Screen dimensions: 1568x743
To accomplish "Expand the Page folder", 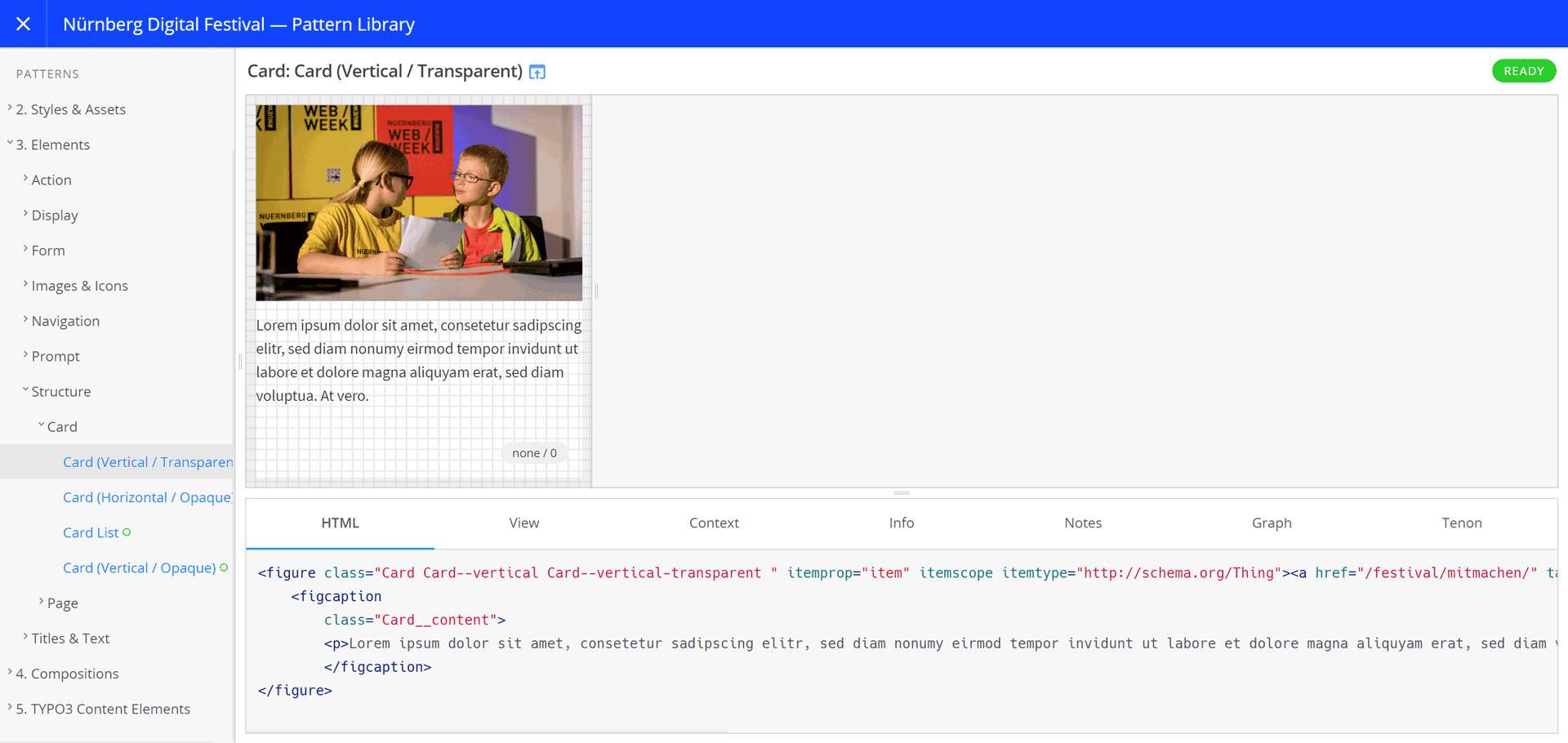I will point(62,603).
